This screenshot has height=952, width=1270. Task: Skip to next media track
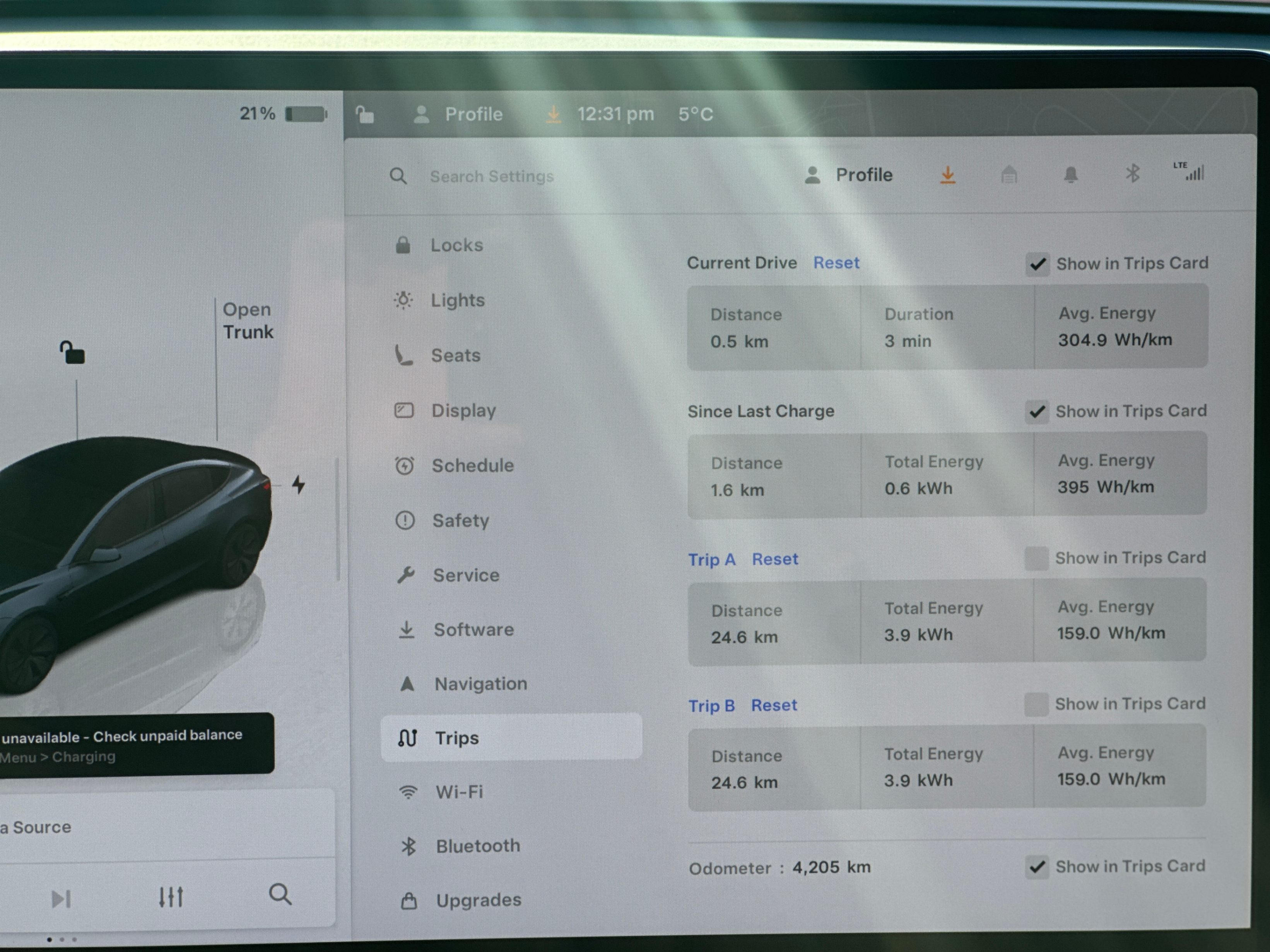tap(62, 899)
